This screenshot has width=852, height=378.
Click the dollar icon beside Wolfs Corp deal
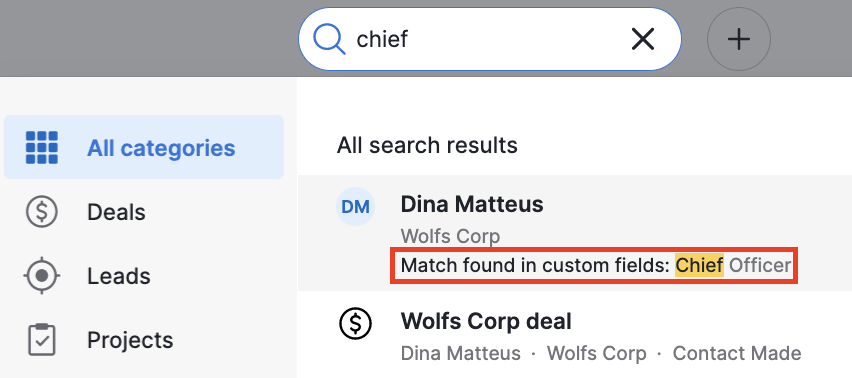(x=355, y=324)
